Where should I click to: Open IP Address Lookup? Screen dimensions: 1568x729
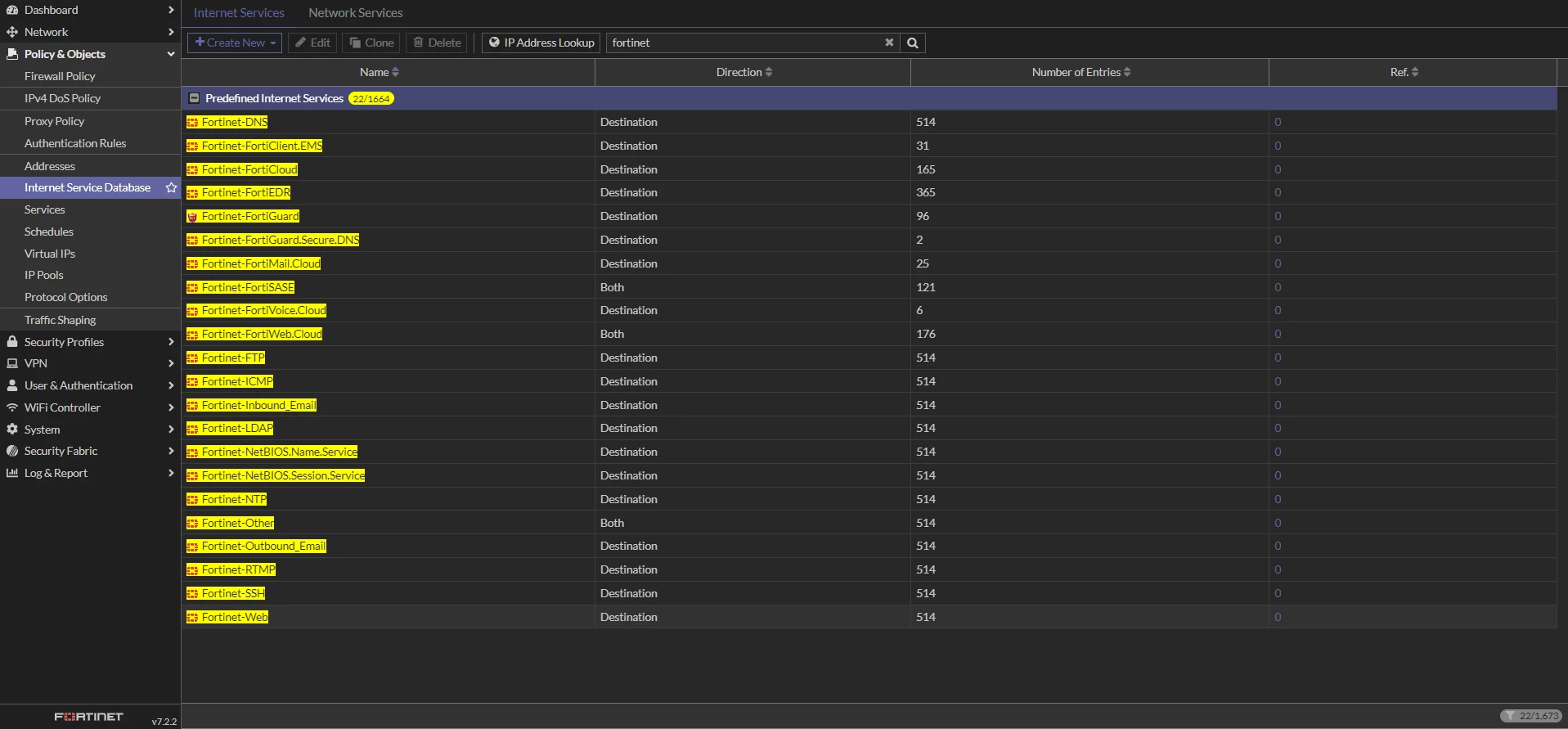[541, 43]
